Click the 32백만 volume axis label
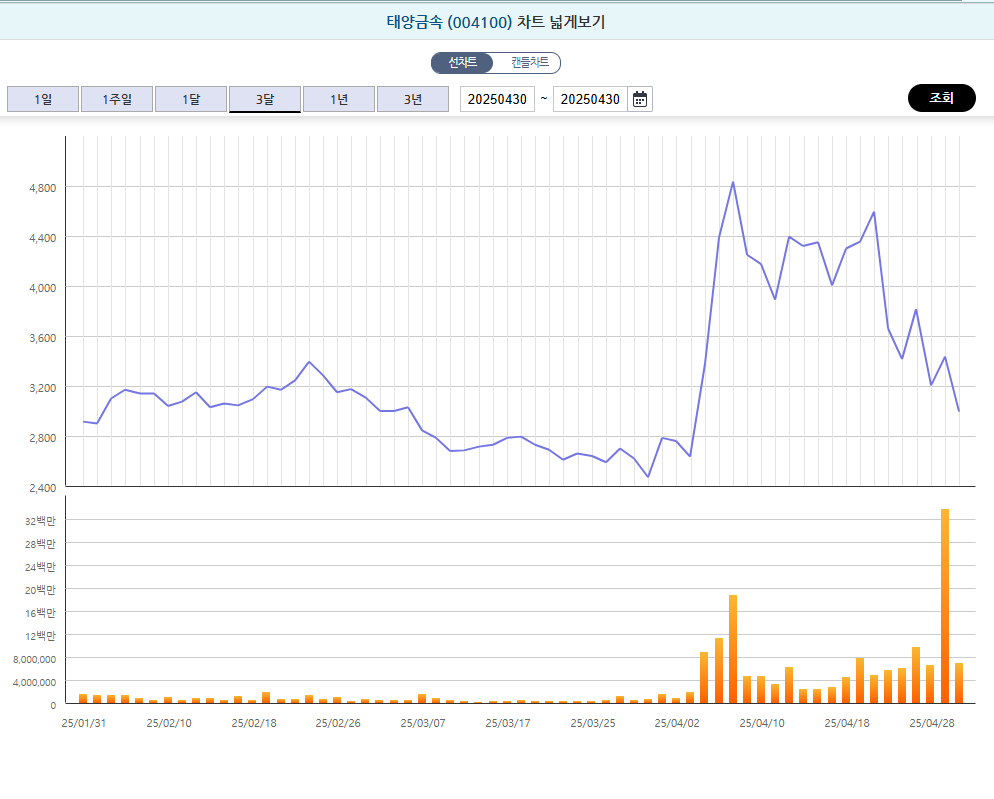Screen dimensions: 994x799 40,521
